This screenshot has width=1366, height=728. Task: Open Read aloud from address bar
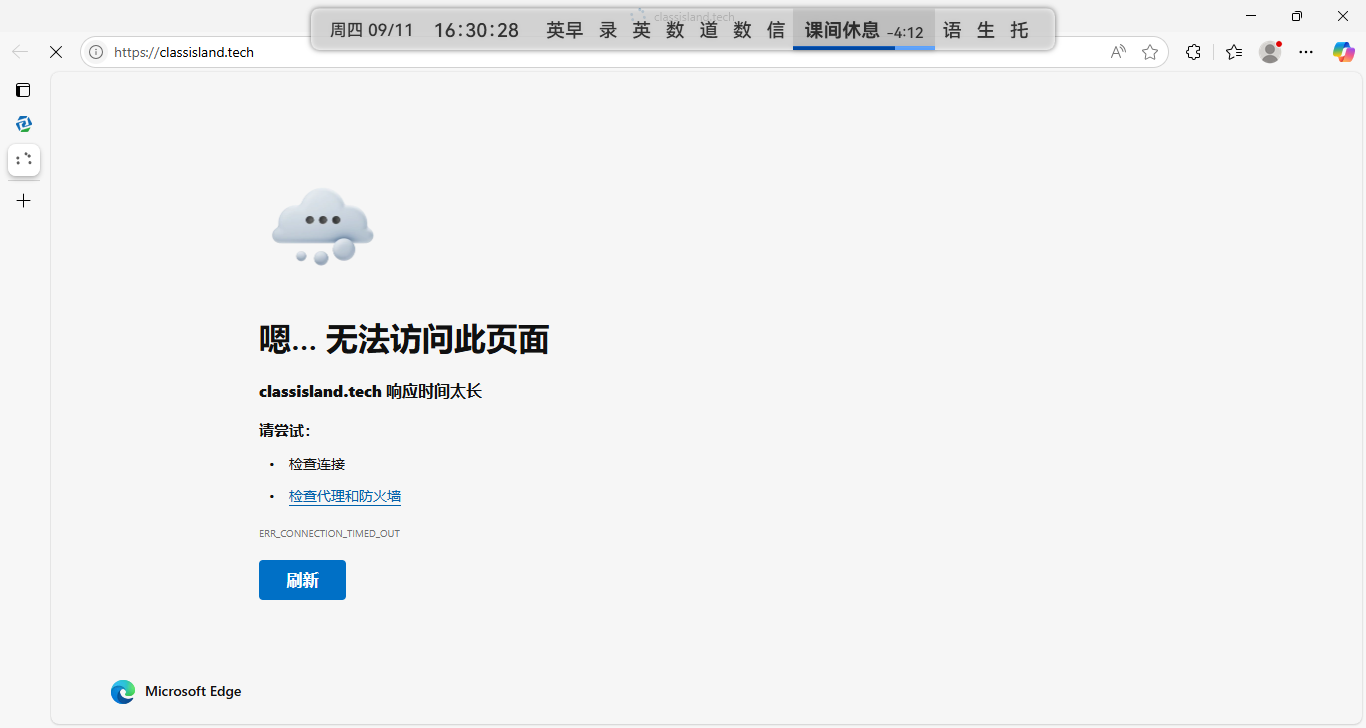click(x=1118, y=52)
